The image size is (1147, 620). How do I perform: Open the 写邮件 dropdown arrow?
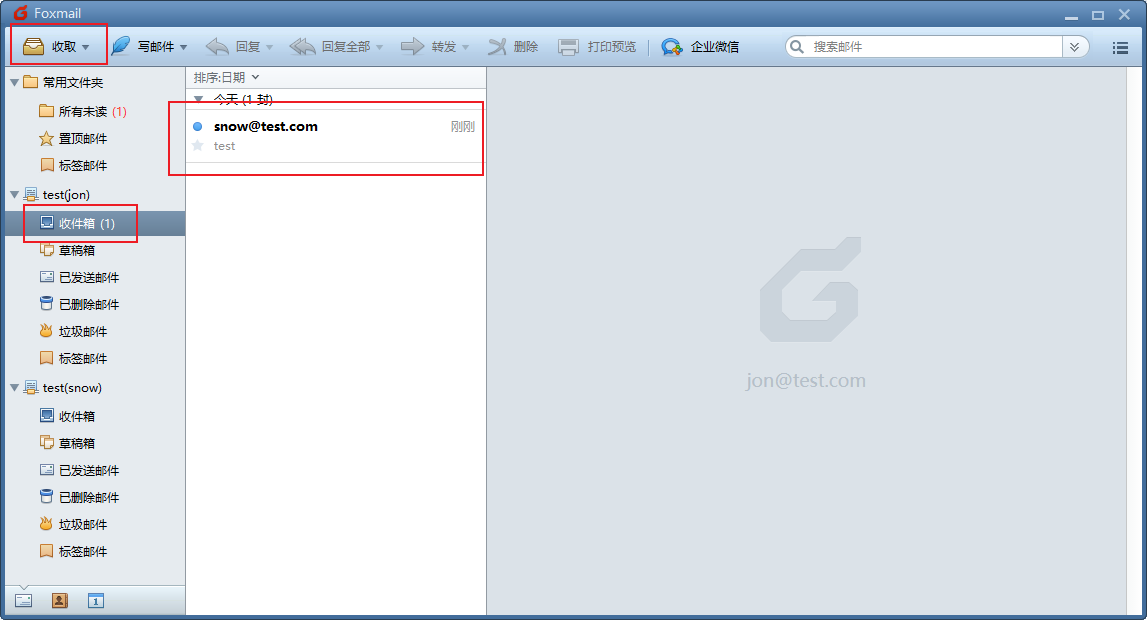pos(183,47)
